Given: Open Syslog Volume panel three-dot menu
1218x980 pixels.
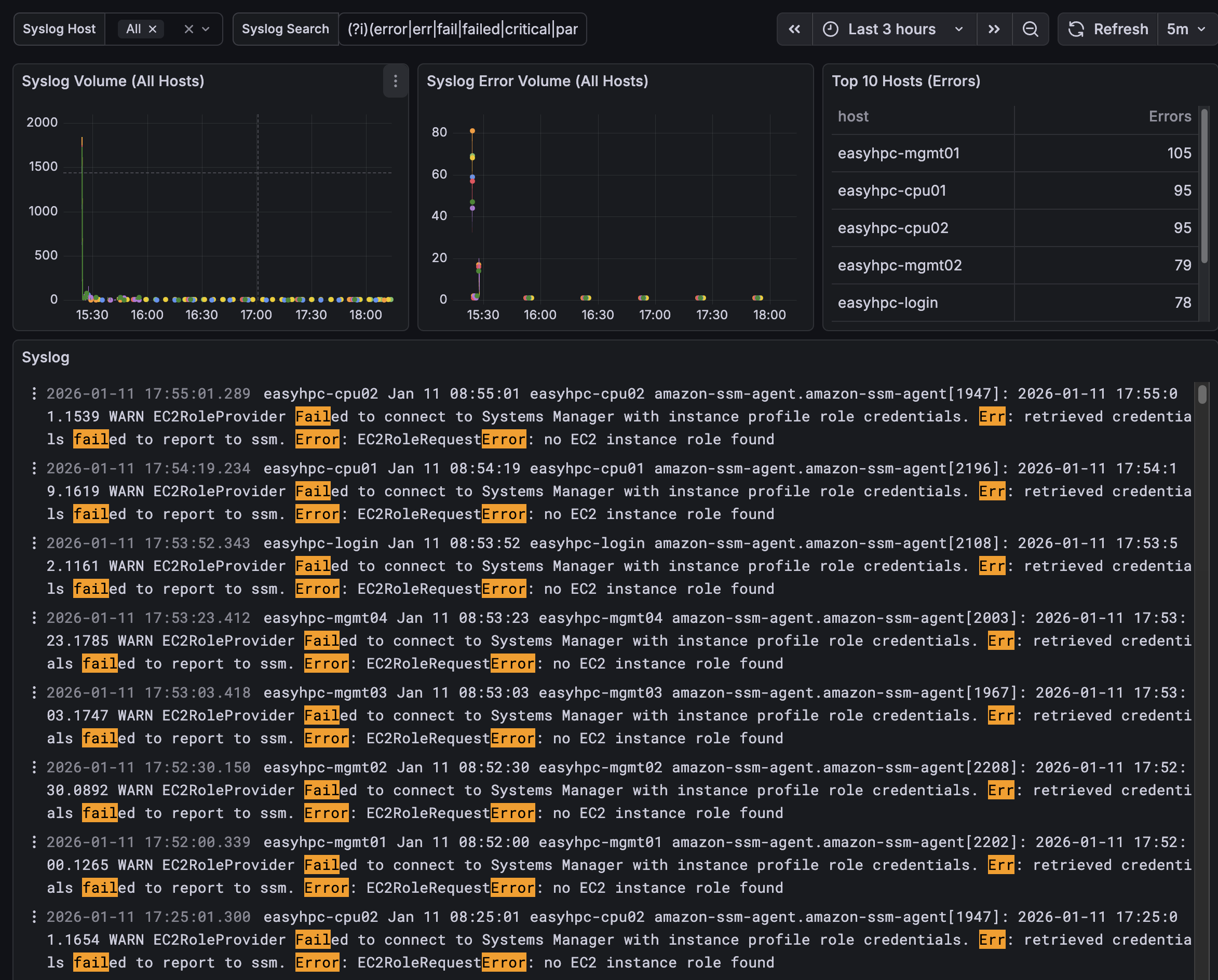Looking at the screenshot, I should (396, 81).
